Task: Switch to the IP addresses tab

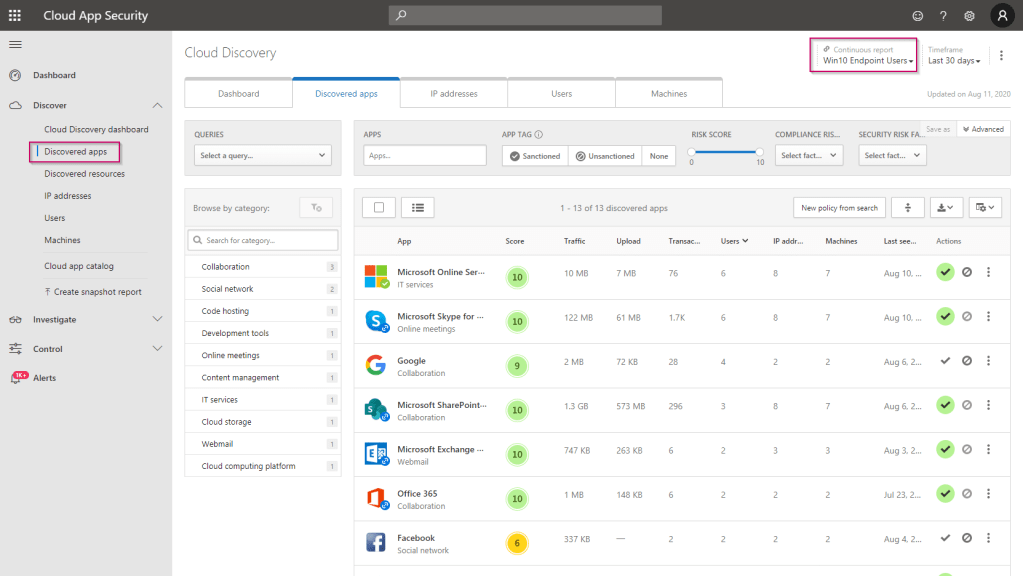Action: (x=453, y=94)
